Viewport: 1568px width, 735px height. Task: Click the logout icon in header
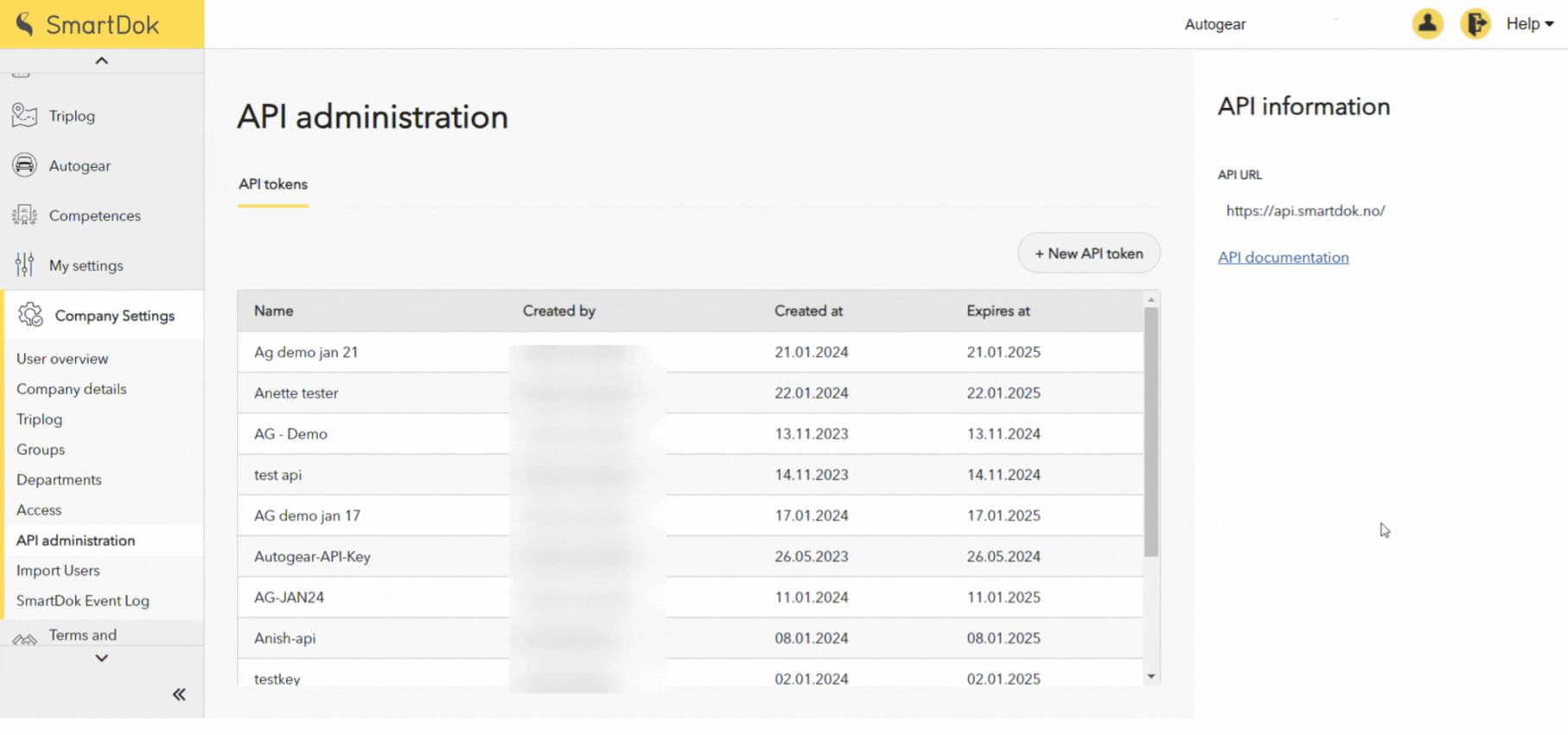coord(1475,24)
